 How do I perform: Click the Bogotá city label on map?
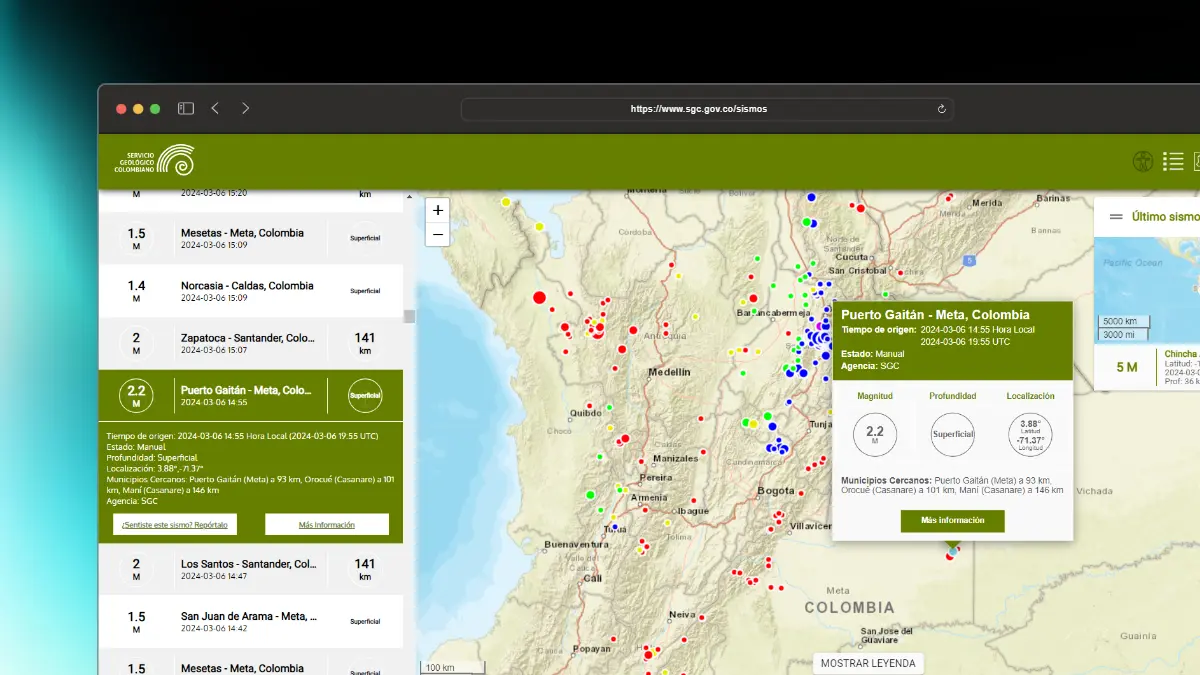tap(776, 491)
